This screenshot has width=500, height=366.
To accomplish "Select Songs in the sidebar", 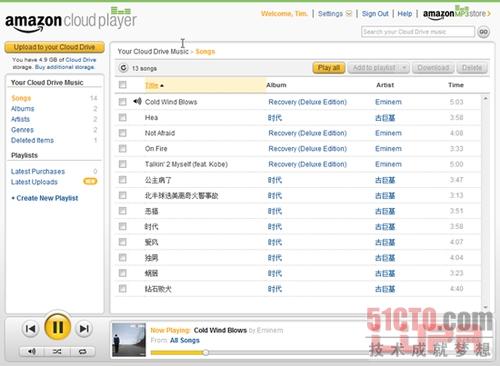I will (x=21, y=98).
